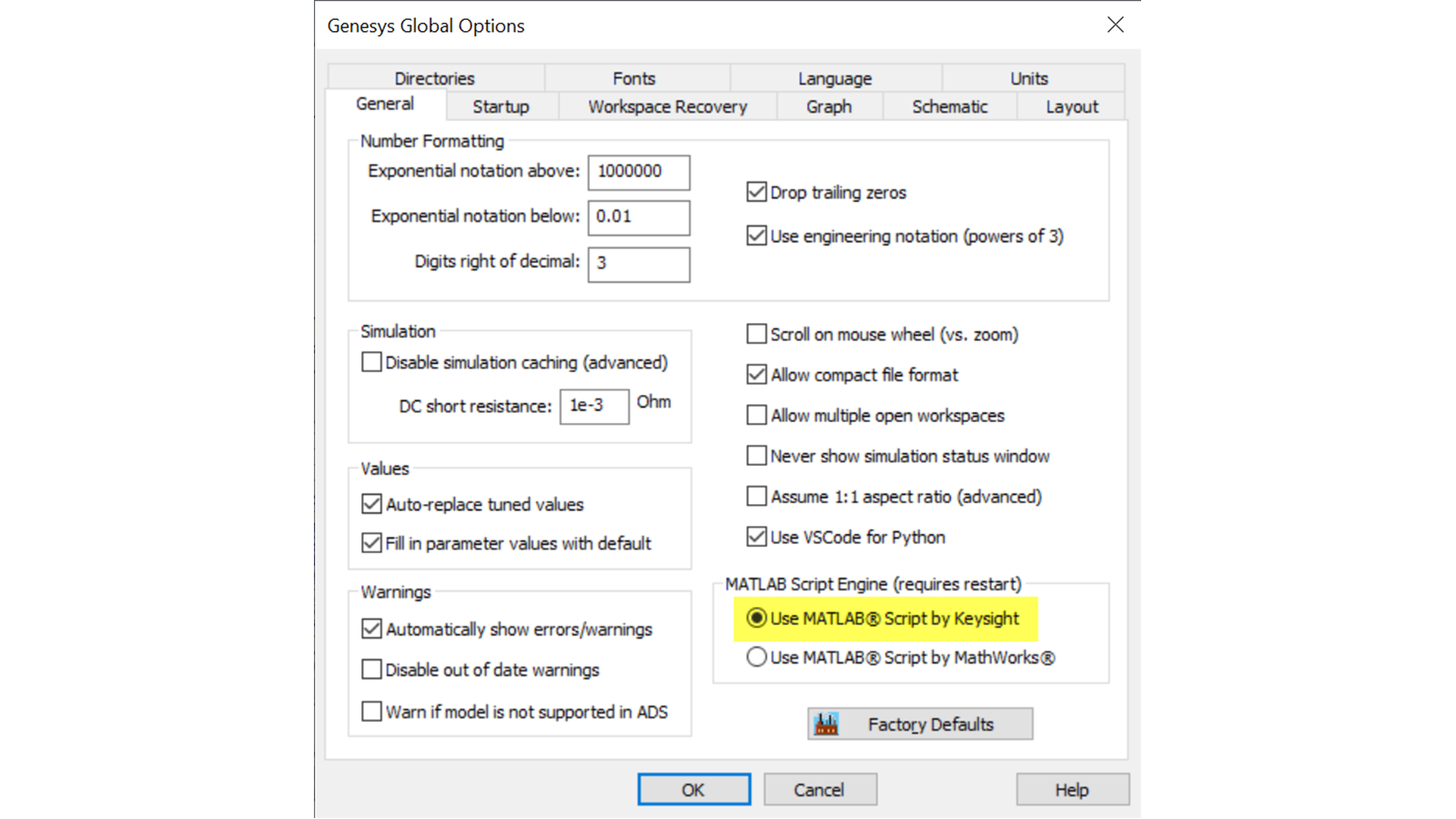Enable Disable simulation caching advanced
The width and height of the screenshot is (1456, 819).
[x=371, y=361]
